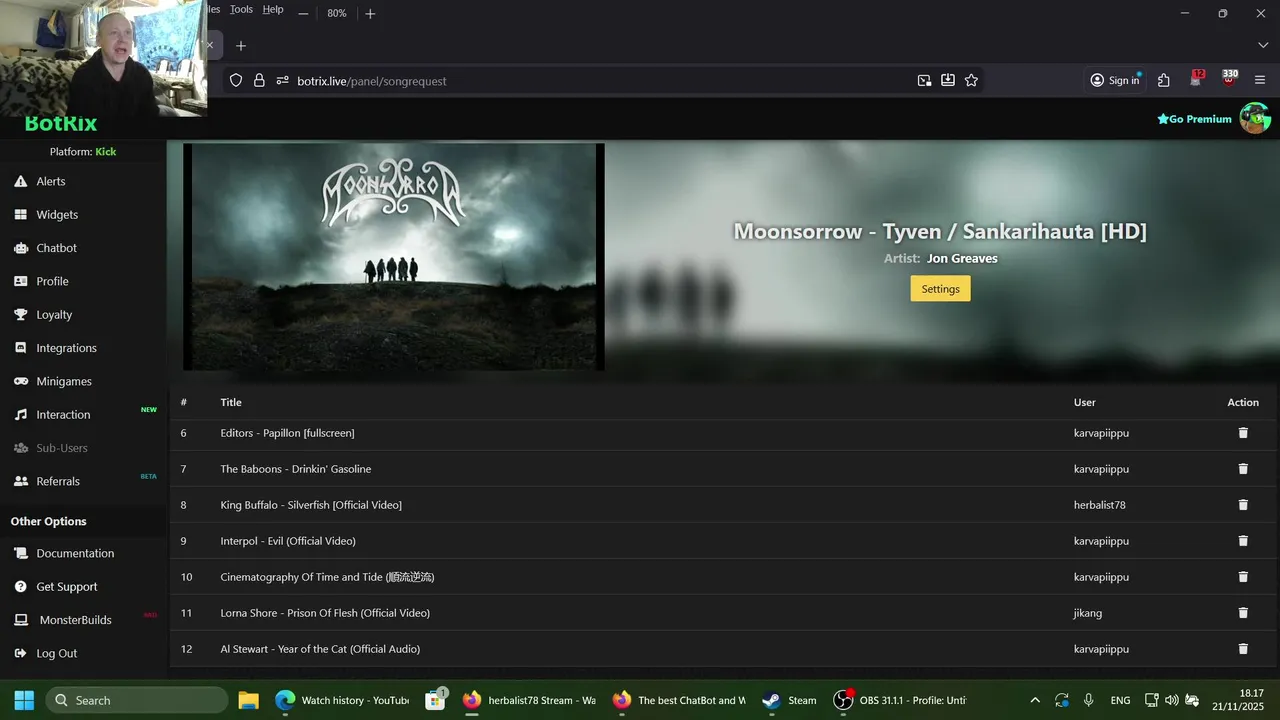This screenshot has height=720, width=1280.
Task: Open the list all tabs chevron
Action: click(1262, 45)
